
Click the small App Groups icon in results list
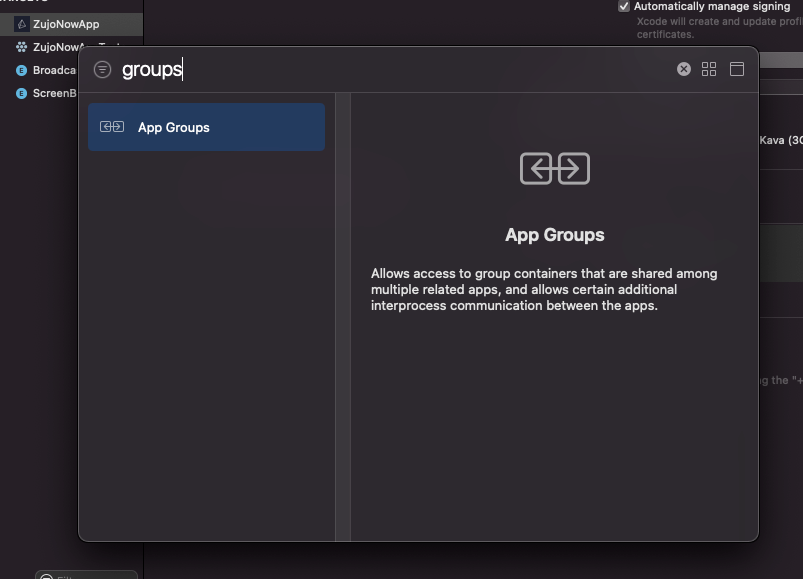(111, 127)
